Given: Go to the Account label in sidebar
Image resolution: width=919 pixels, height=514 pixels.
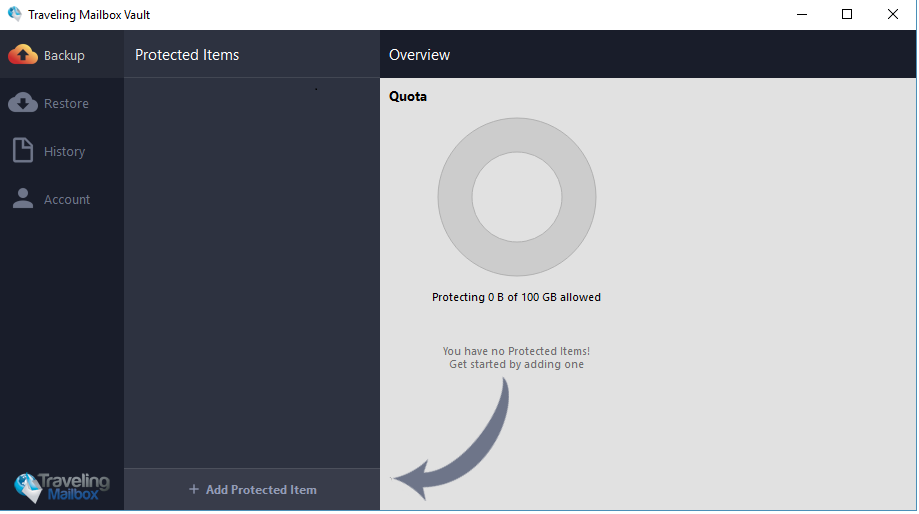Looking at the screenshot, I should point(67,200).
